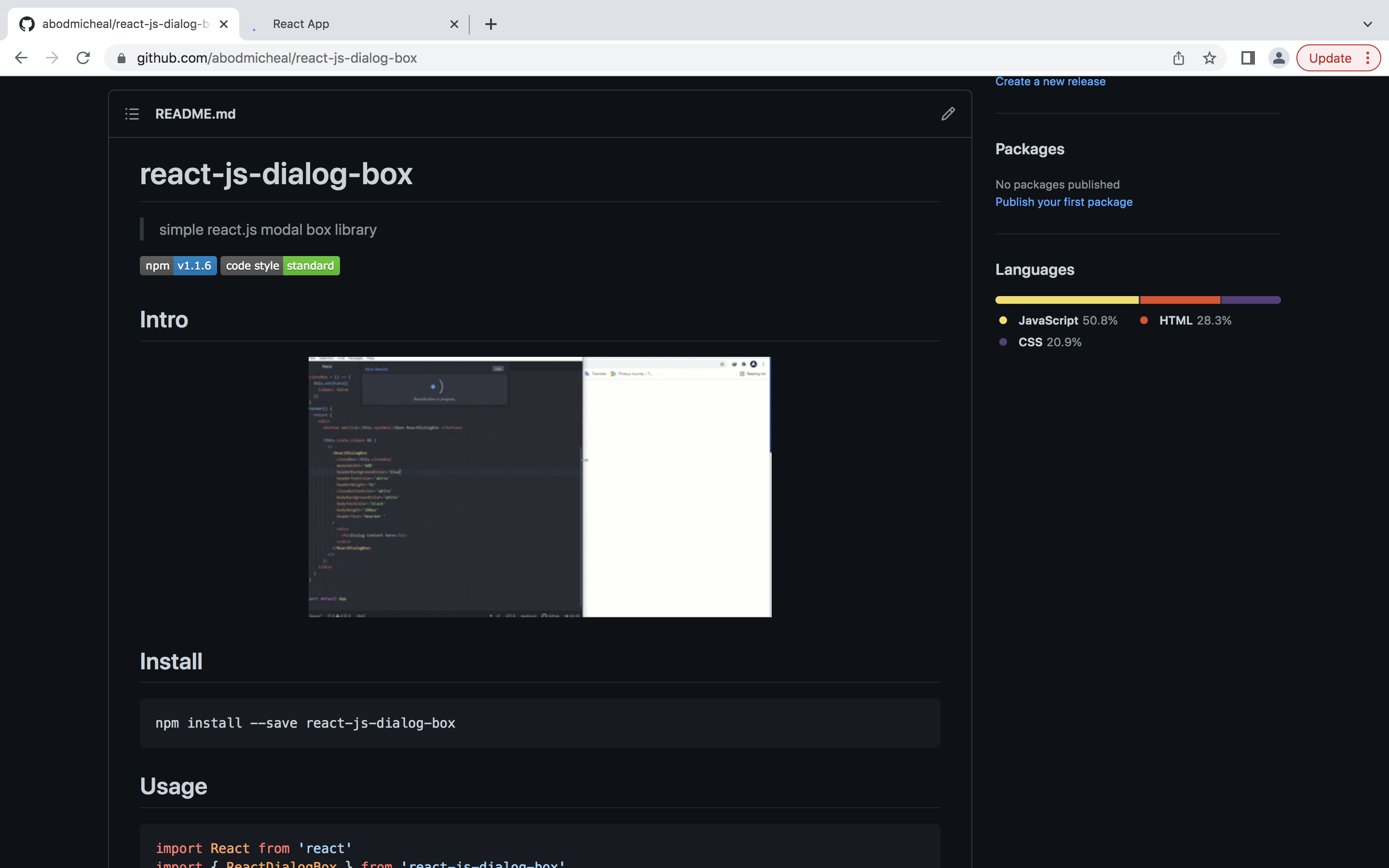Click the GitHub favicon on the first tab

pyautogui.click(x=27, y=24)
